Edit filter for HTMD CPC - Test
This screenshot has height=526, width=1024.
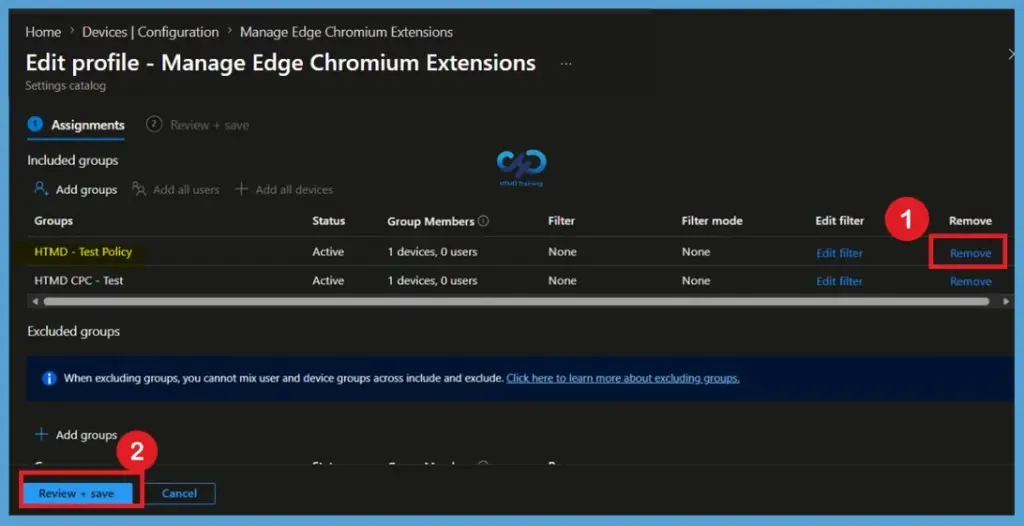tap(839, 281)
